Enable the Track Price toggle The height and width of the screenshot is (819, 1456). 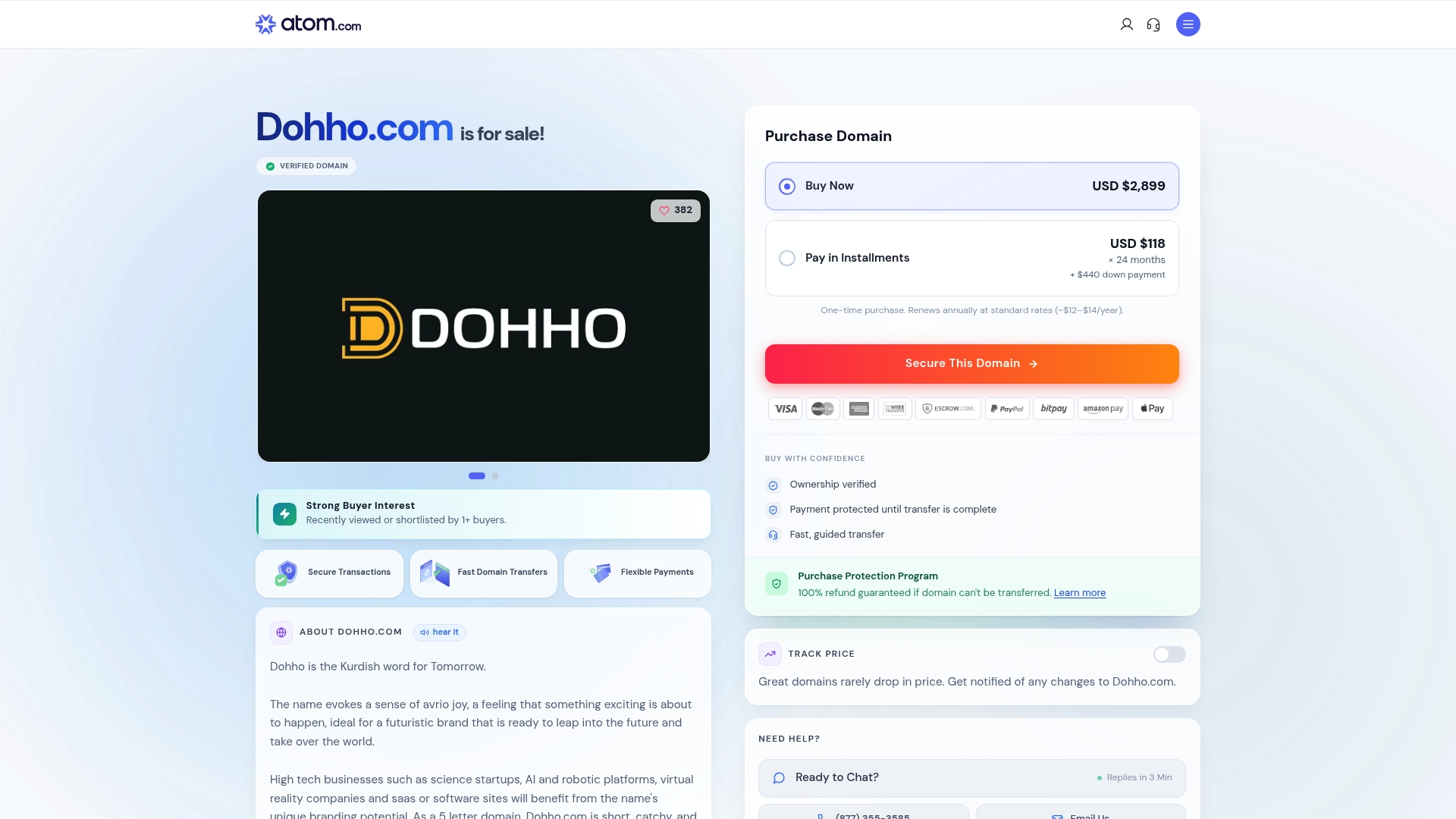(1169, 654)
